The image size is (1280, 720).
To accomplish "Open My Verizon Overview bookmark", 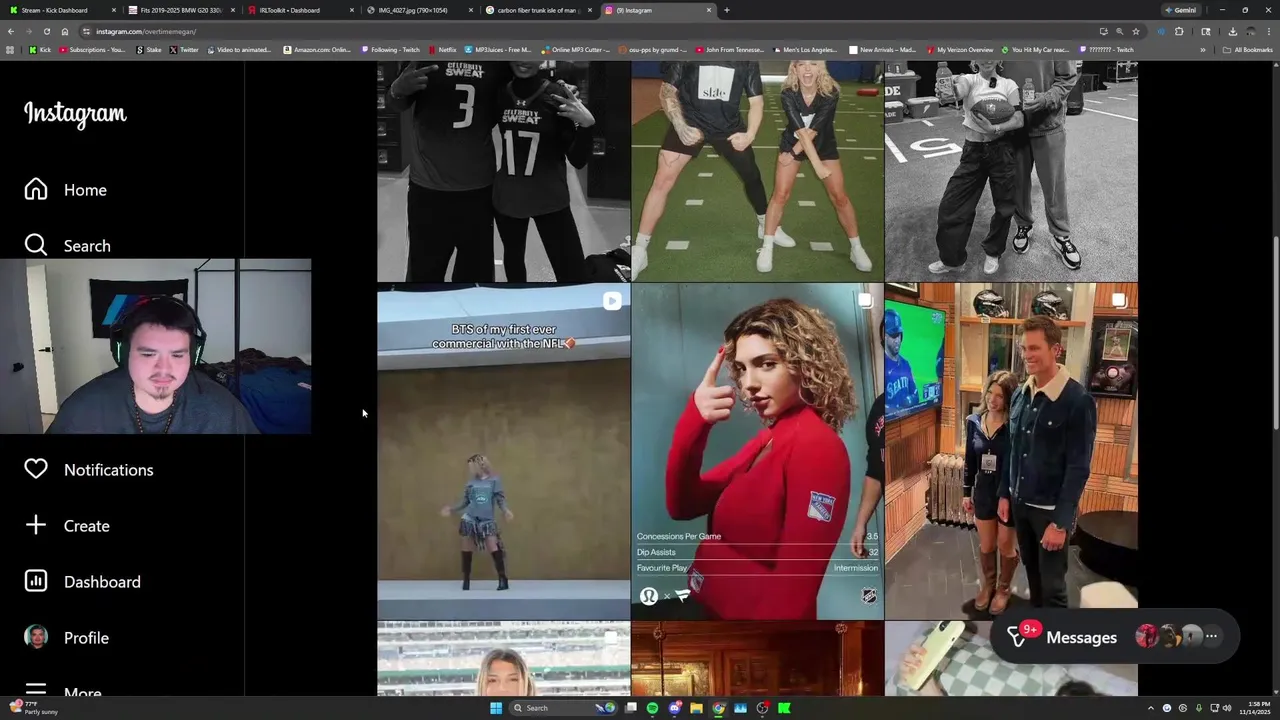I will coord(960,49).
